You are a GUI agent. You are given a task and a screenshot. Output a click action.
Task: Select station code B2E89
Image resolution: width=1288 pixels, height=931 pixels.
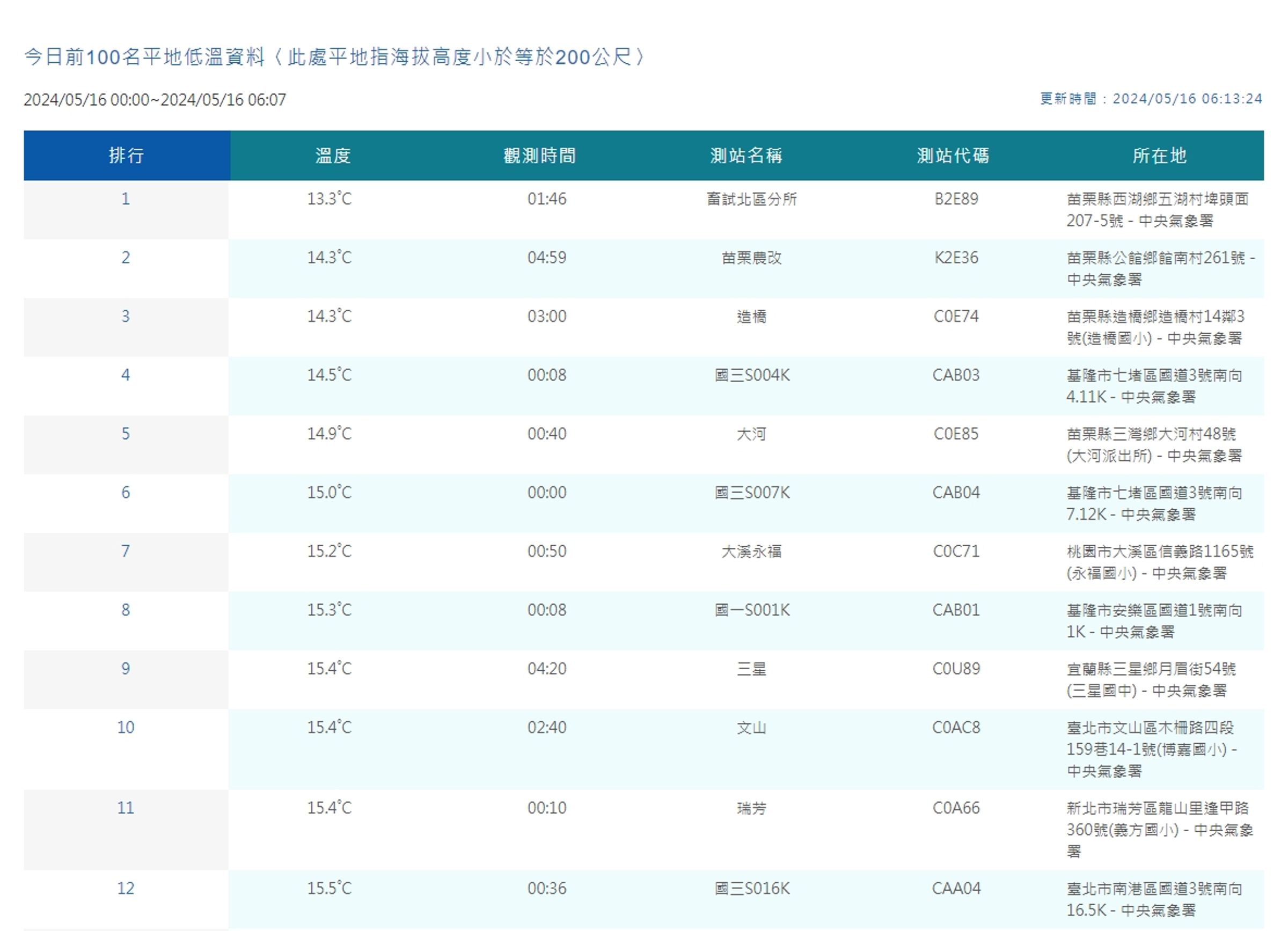click(x=956, y=199)
